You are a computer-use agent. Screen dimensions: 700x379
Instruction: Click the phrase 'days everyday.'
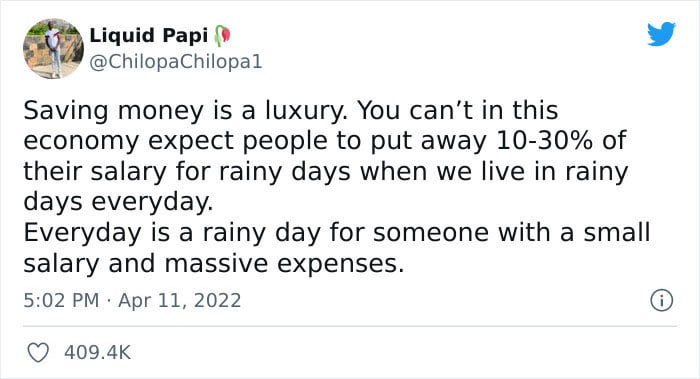point(118,202)
